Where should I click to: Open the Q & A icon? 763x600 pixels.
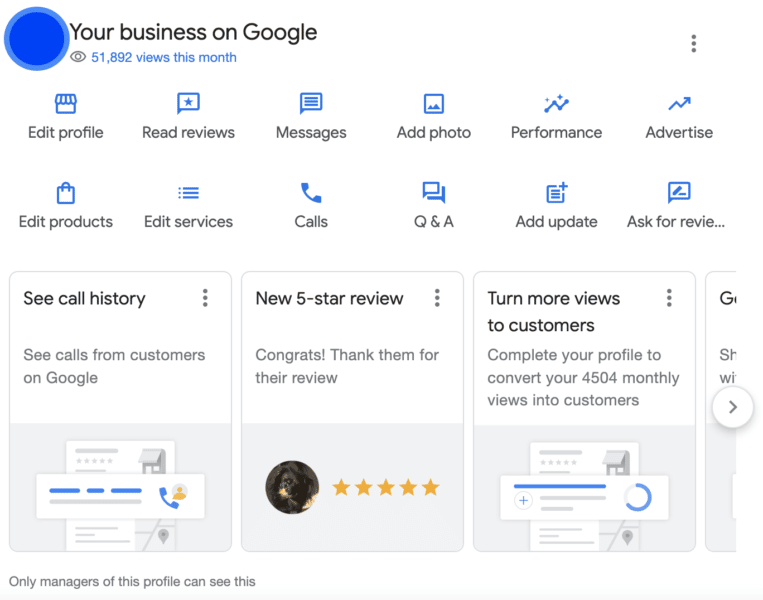(434, 193)
